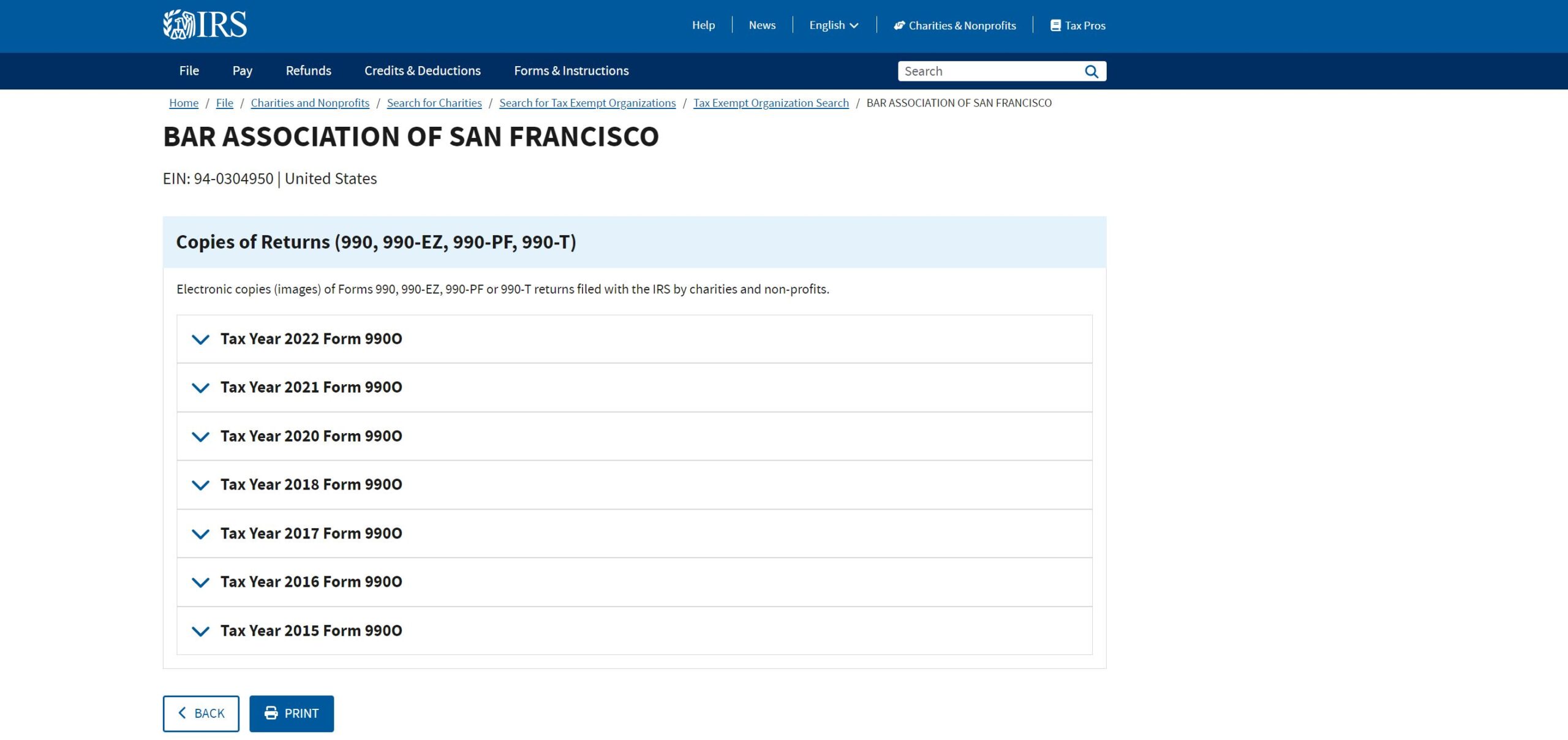
Task: Click the Tax Pros book icon
Action: [x=1055, y=25]
